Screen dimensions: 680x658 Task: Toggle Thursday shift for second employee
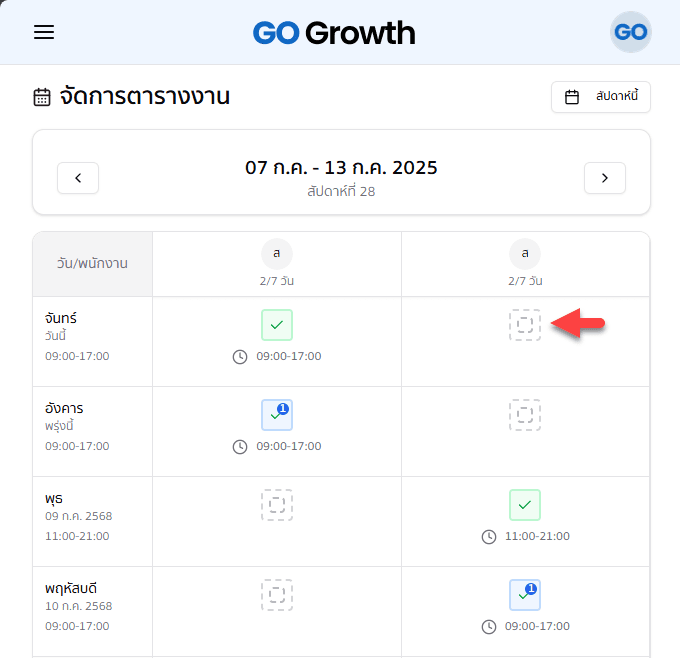[525, 595]
